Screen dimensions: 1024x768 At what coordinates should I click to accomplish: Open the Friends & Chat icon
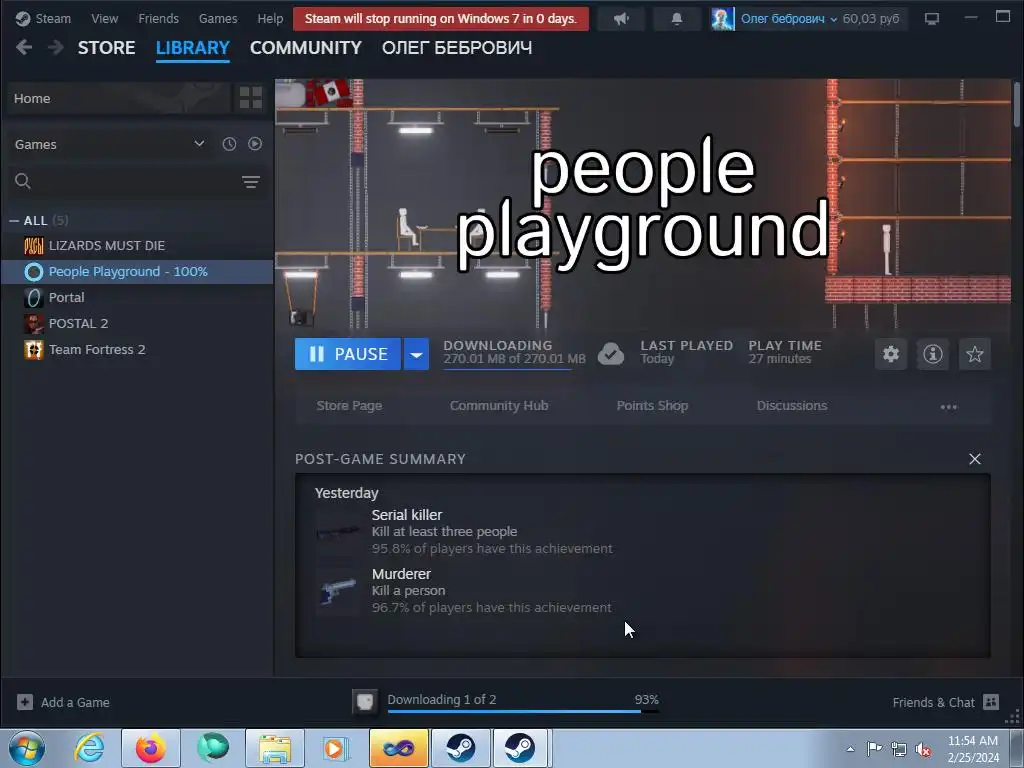991,702
